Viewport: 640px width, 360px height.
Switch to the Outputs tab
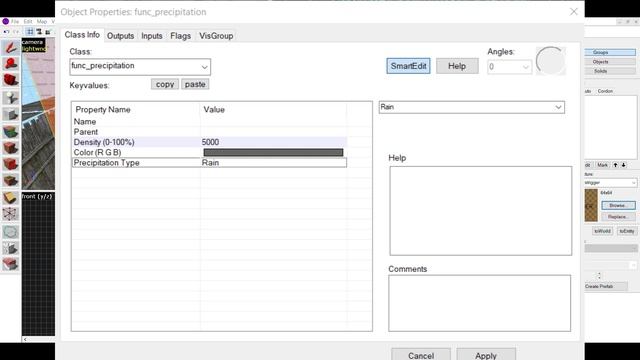click(120, 36)
